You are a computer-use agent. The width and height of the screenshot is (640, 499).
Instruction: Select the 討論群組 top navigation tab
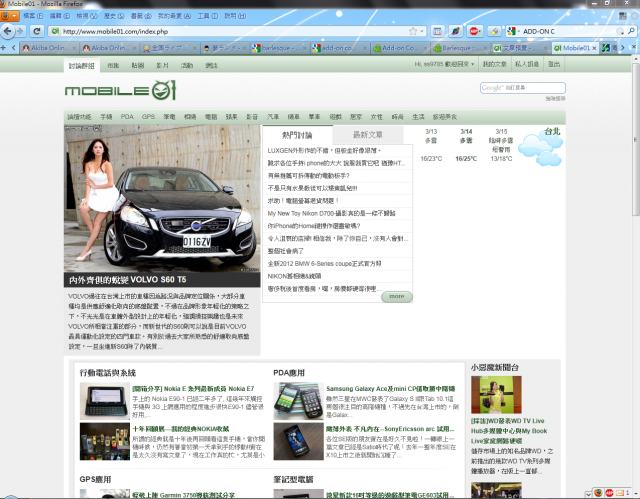82,65
